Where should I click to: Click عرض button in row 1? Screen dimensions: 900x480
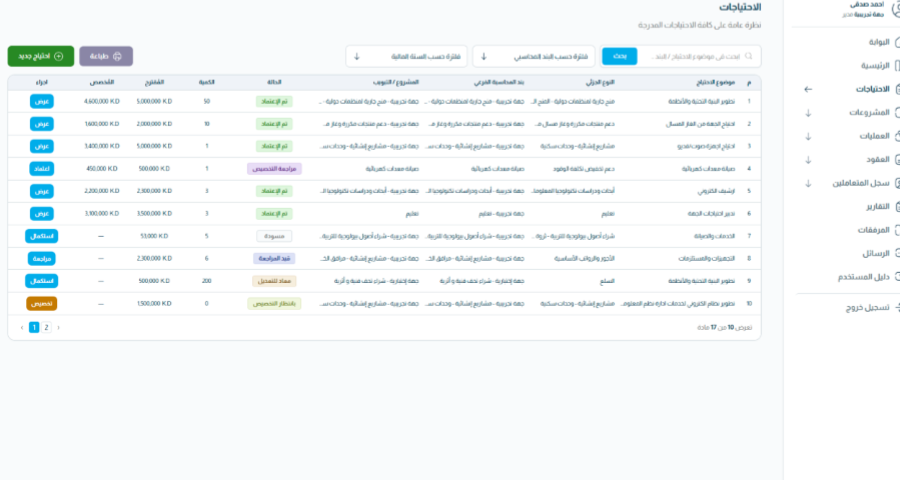42,101
